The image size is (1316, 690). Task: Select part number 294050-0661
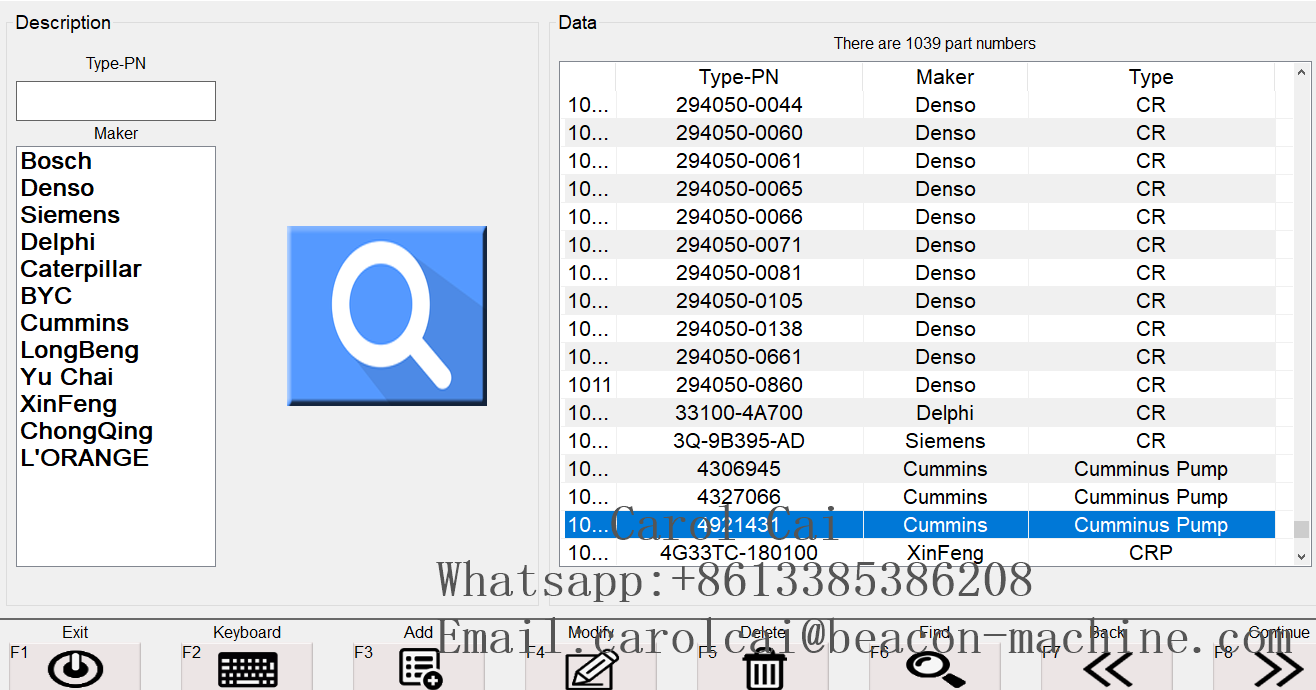point(919,357)
